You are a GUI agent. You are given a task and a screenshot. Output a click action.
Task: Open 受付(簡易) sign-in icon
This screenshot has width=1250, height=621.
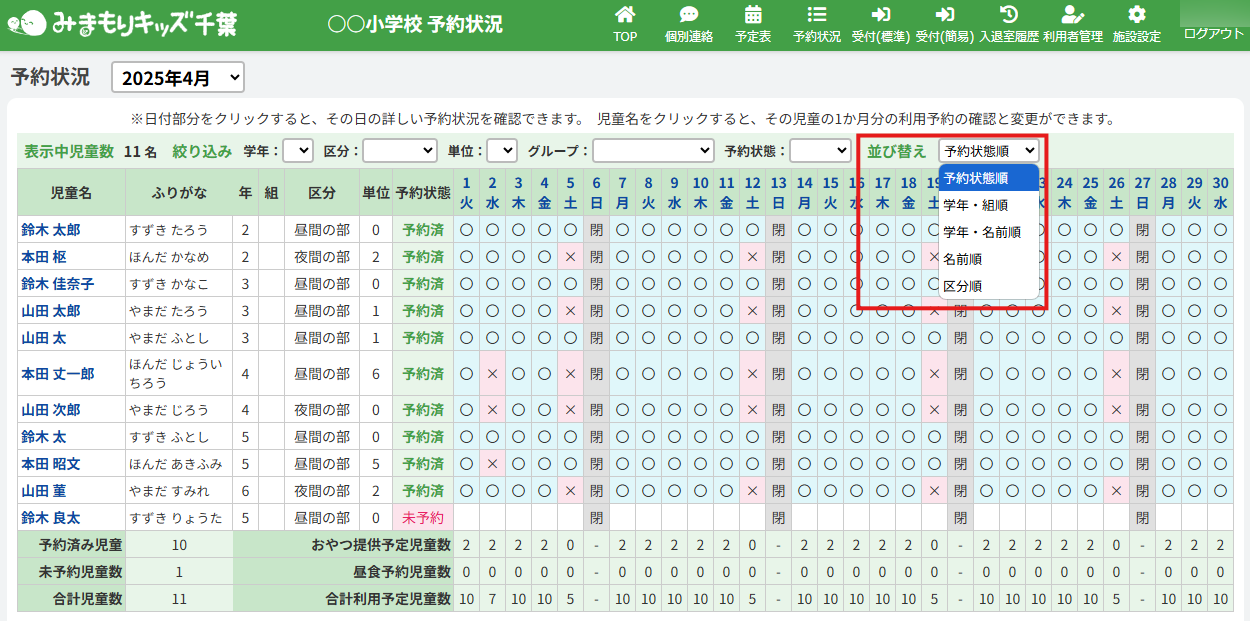pos(945,17)
